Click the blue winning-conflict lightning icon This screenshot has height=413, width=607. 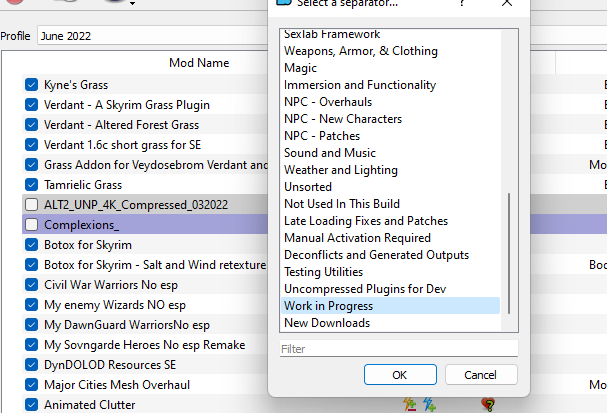pos(430,404)
